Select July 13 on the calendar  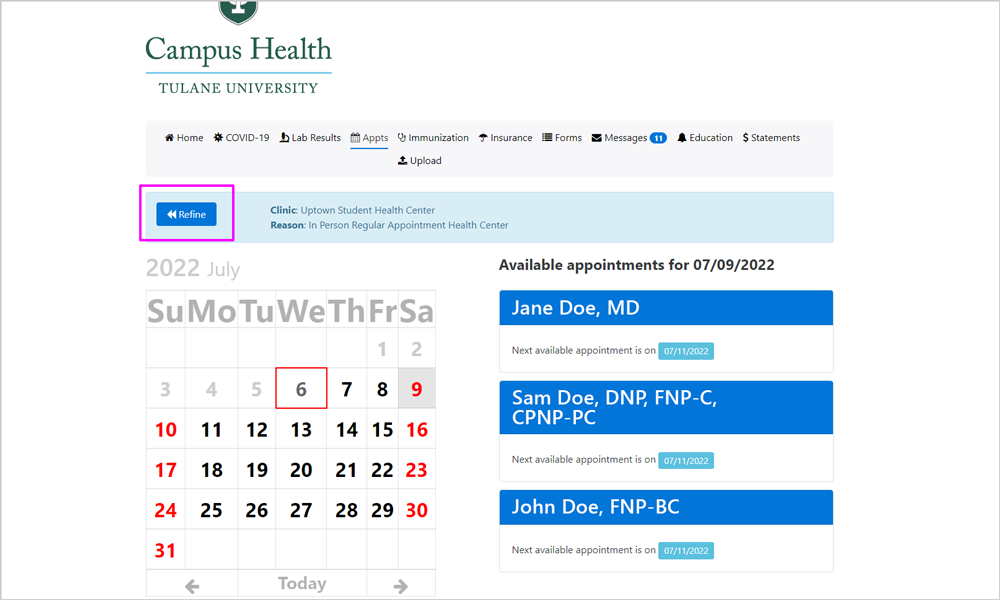coord(301,429)
